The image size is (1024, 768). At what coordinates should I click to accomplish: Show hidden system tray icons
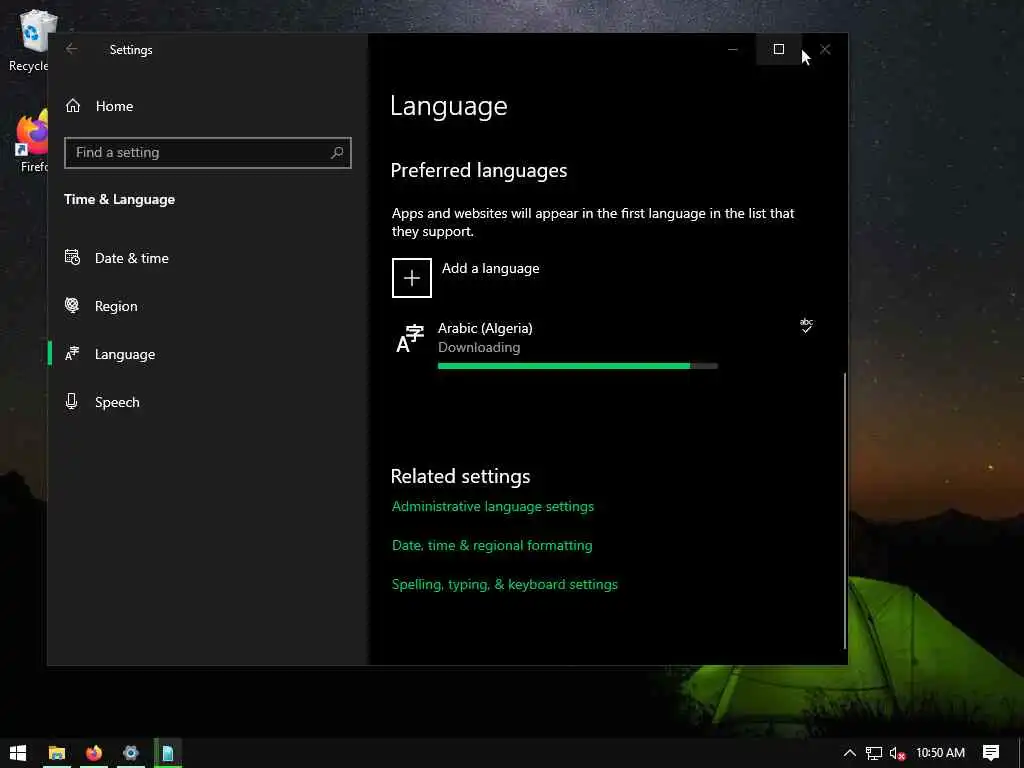pos(850,753)
